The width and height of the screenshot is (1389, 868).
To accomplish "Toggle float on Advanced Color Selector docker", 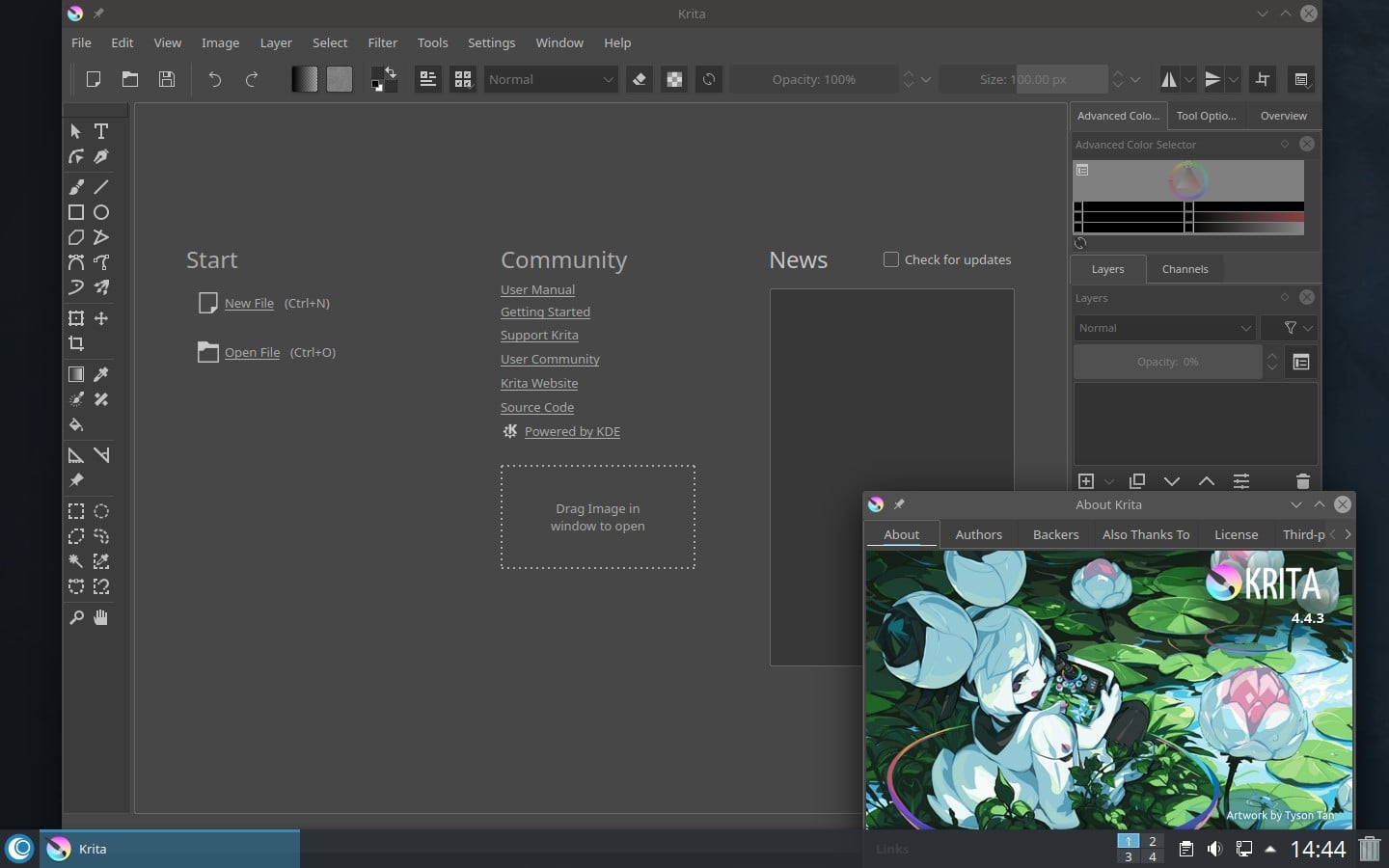I will click(x=1285, y=144).
